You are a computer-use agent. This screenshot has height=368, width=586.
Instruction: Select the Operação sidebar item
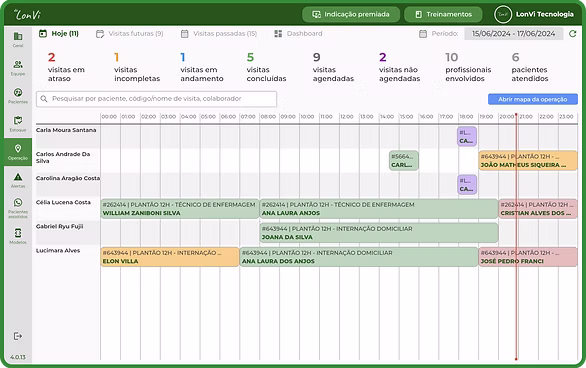tap(18, 152)
